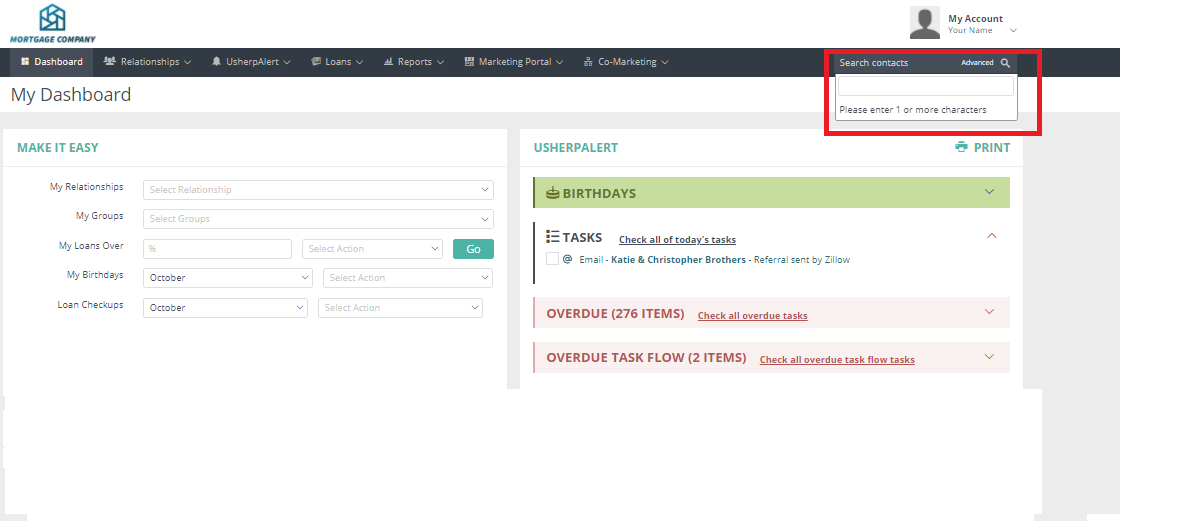Image resolution: width=1182 pixels, height=521 pixels.
Task: Click the user avatar picture
Action: (x=925, y=22)
